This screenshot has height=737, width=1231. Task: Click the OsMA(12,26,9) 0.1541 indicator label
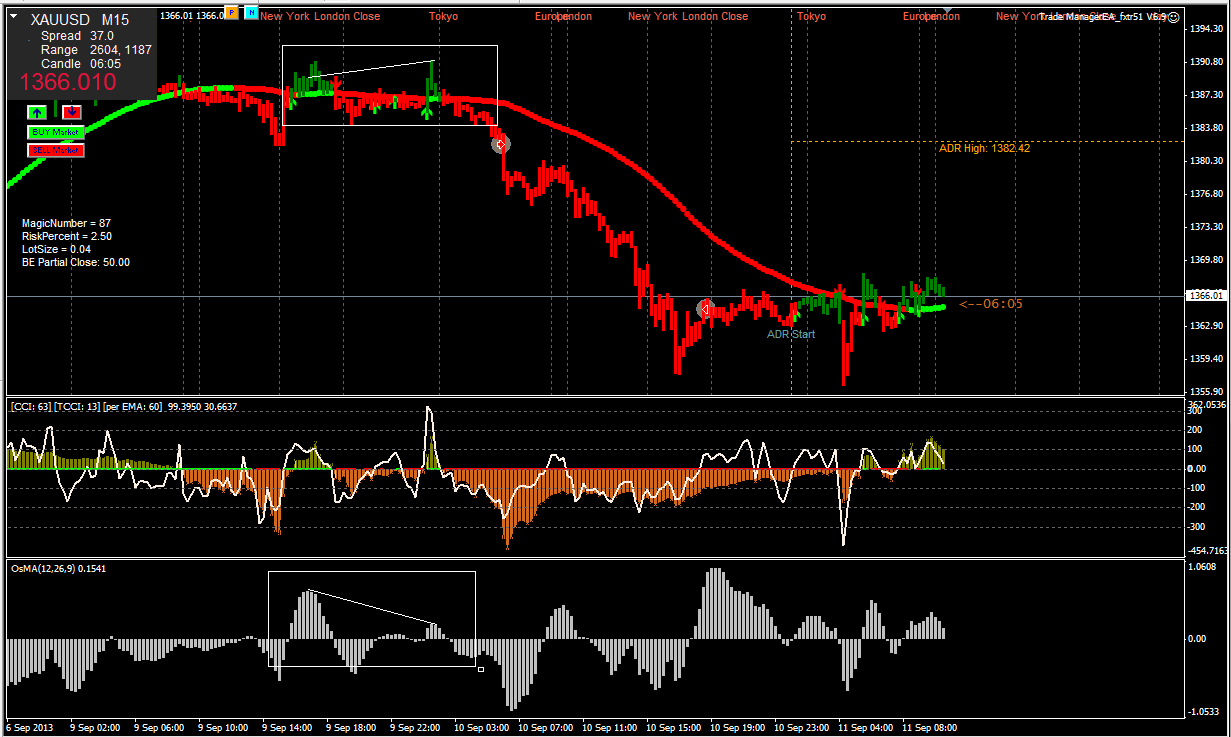click(58, 568)
